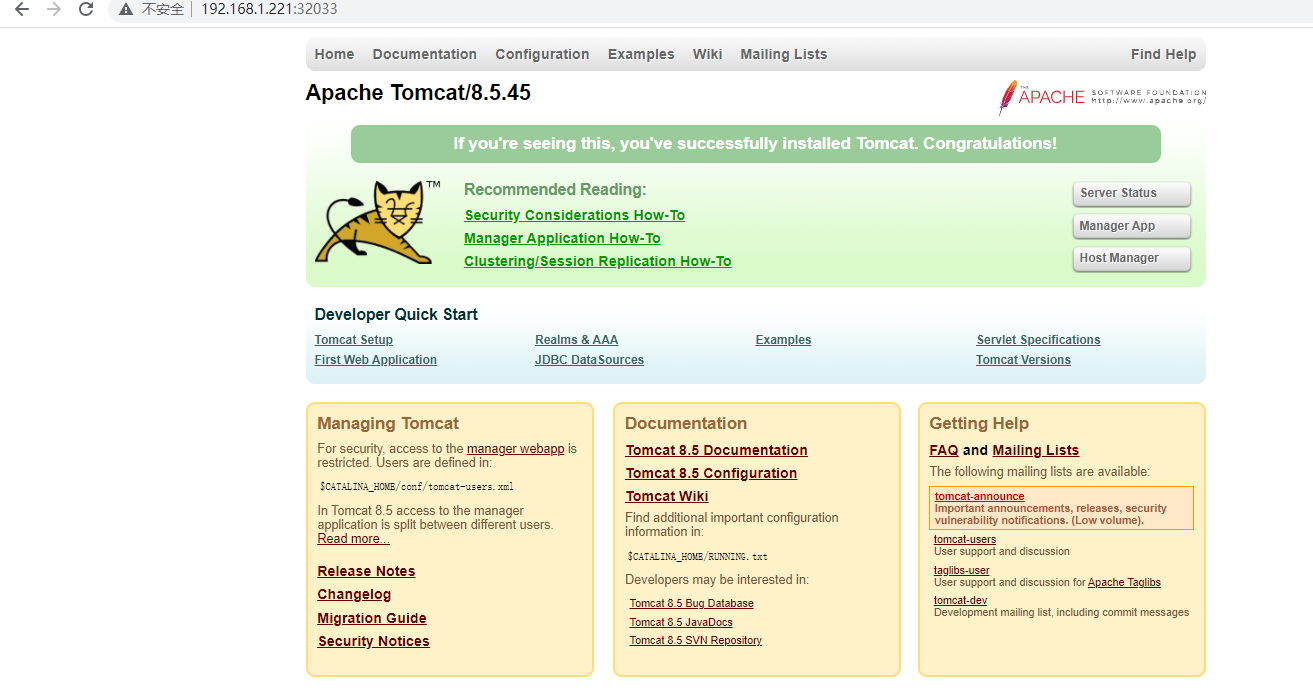Screen dimensions: 1313x697
Task: Open the taglibs-user mailing list link
Action: point(962,570)
